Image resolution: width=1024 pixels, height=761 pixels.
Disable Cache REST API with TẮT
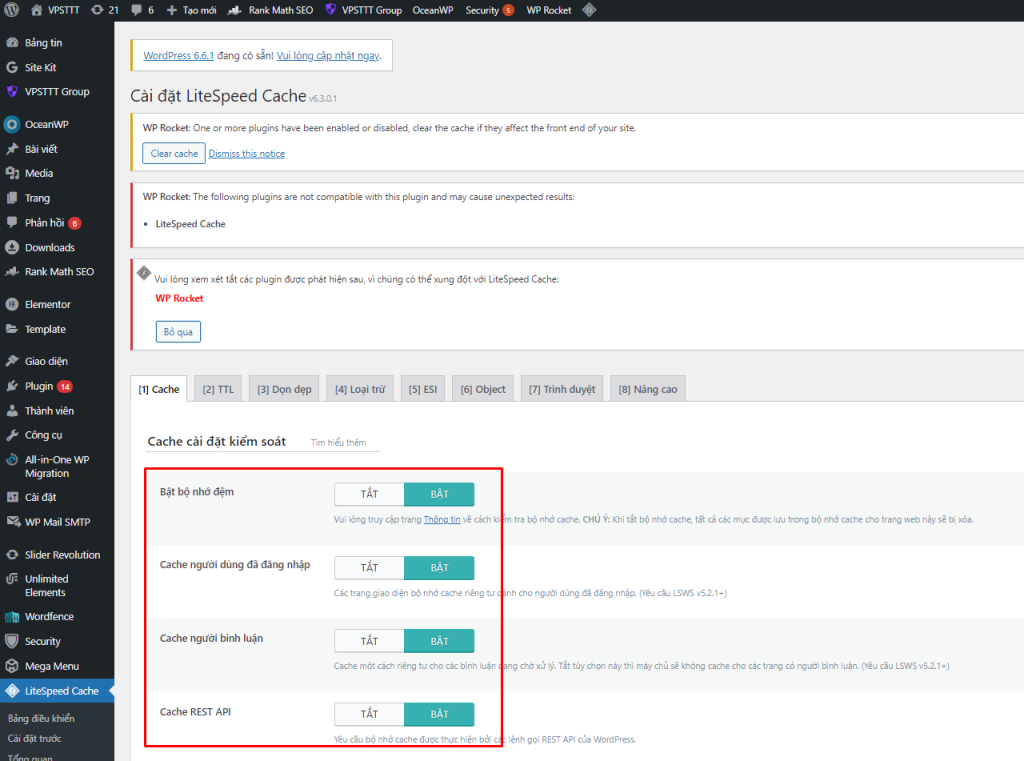[x=369, y=714]
